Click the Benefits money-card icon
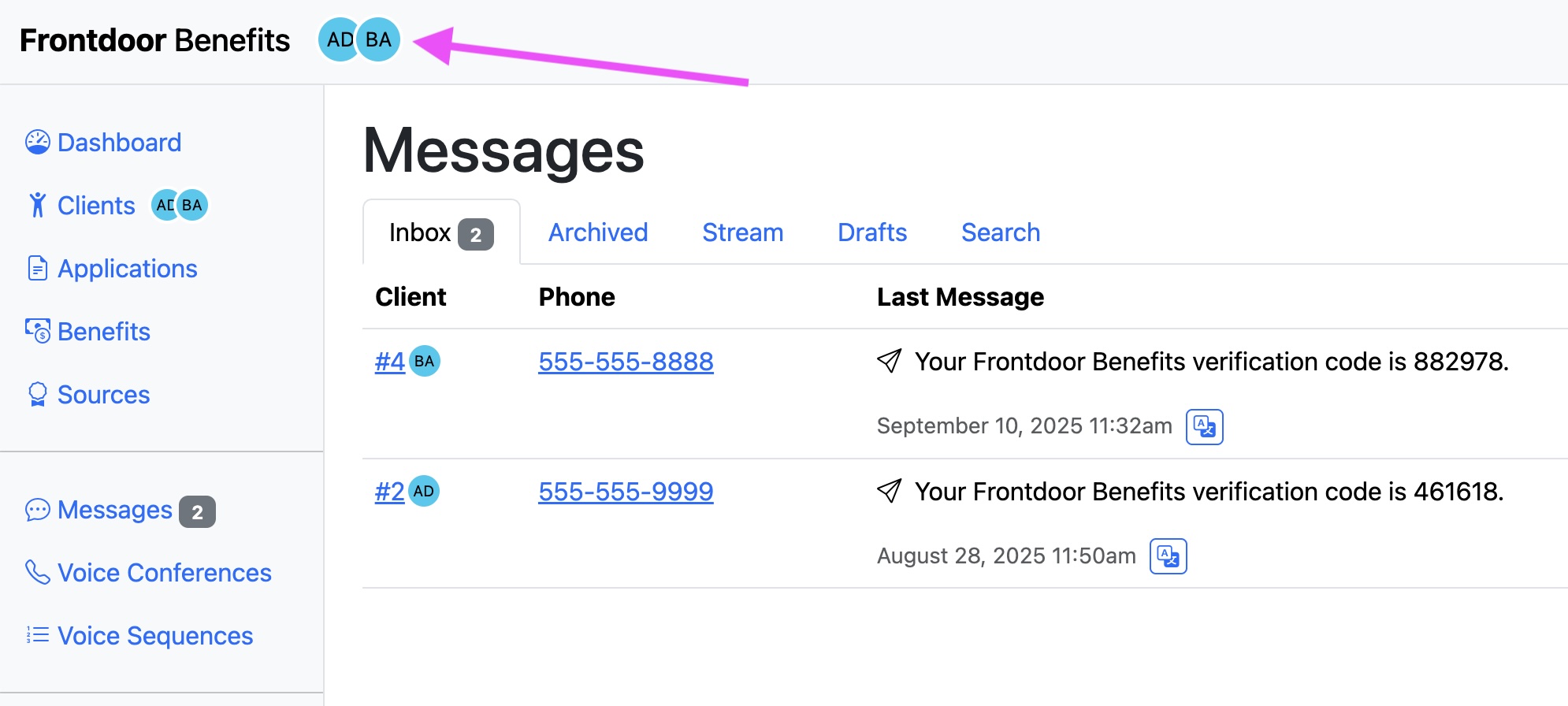The width and height of the screenshot is (1568, 706). (37, 331)
